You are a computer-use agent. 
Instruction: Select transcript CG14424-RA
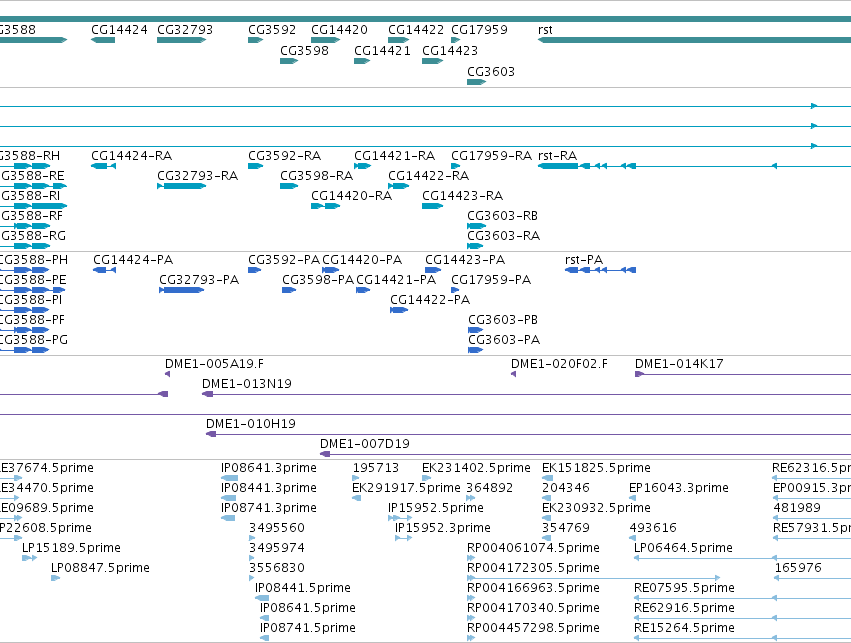(131, 156)
